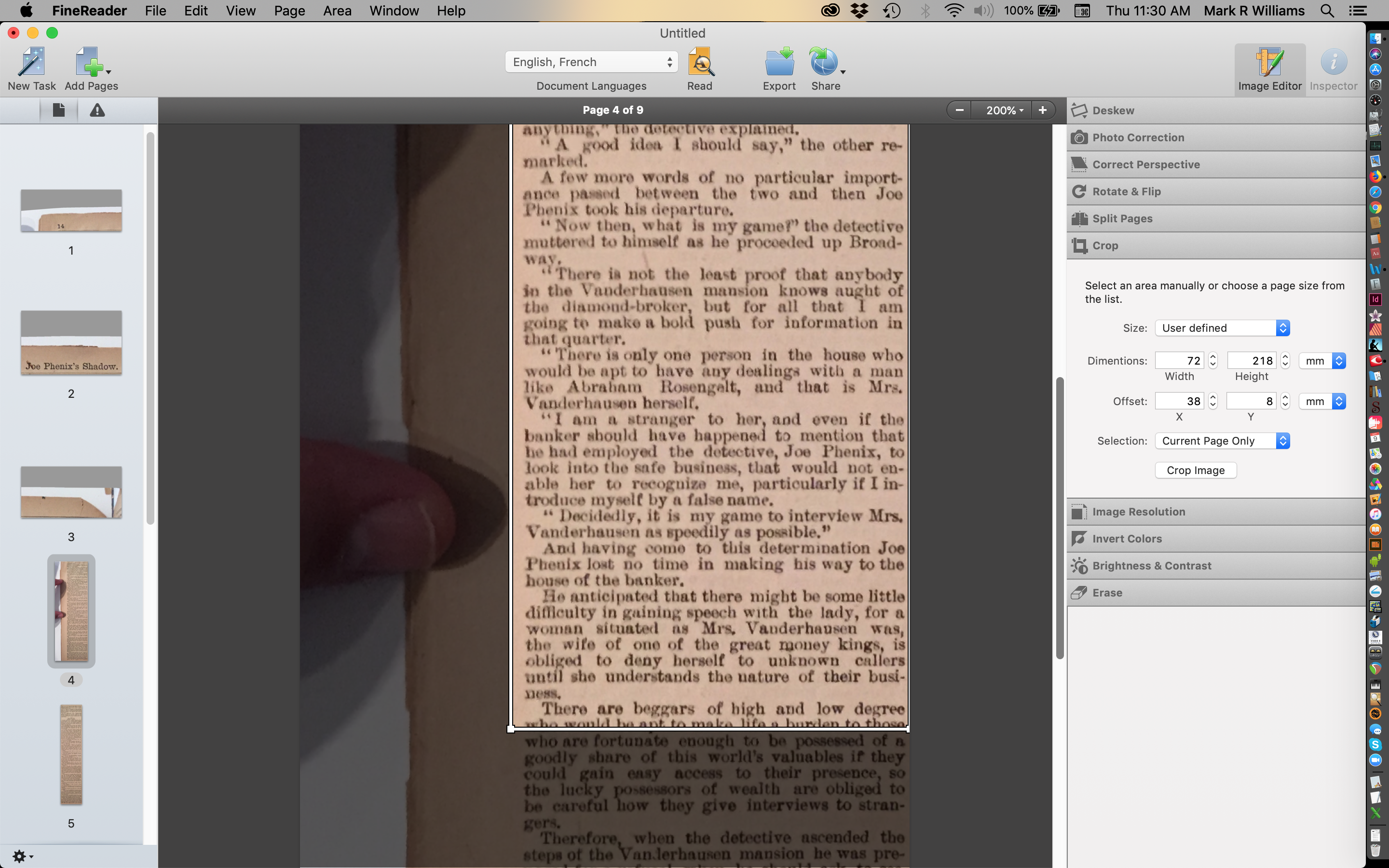Select page 5 thumbnail
1389x868 pixels.
tap(71, 754)
